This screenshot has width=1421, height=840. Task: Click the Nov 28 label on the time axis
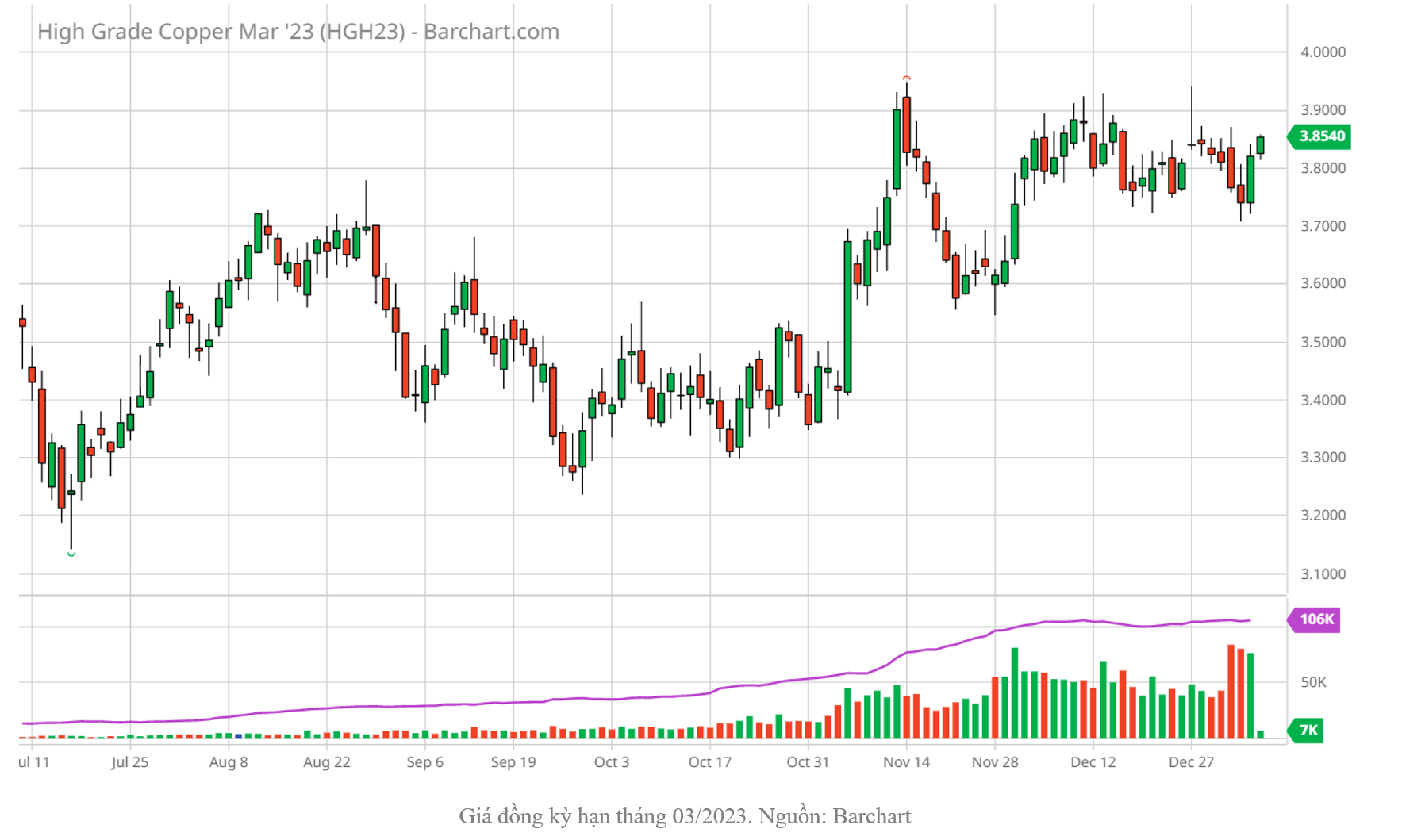click(x=994, y=762)
